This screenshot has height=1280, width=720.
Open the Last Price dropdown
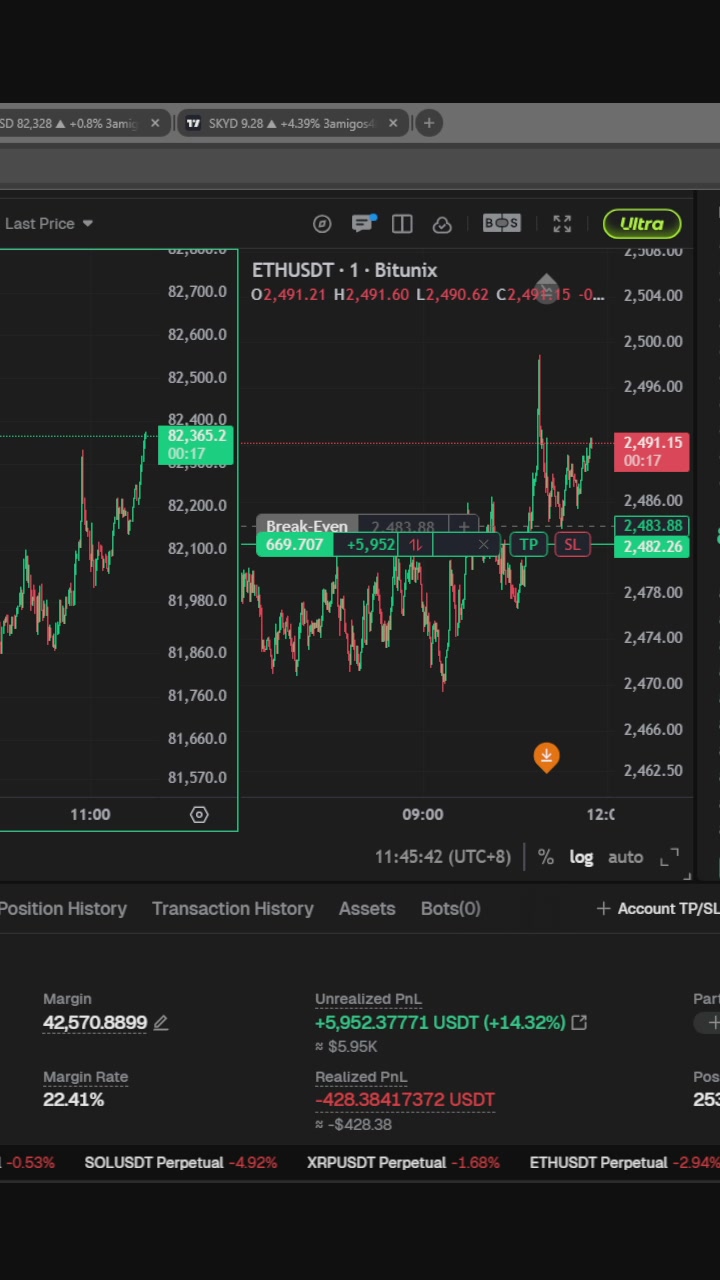point(48,223)
